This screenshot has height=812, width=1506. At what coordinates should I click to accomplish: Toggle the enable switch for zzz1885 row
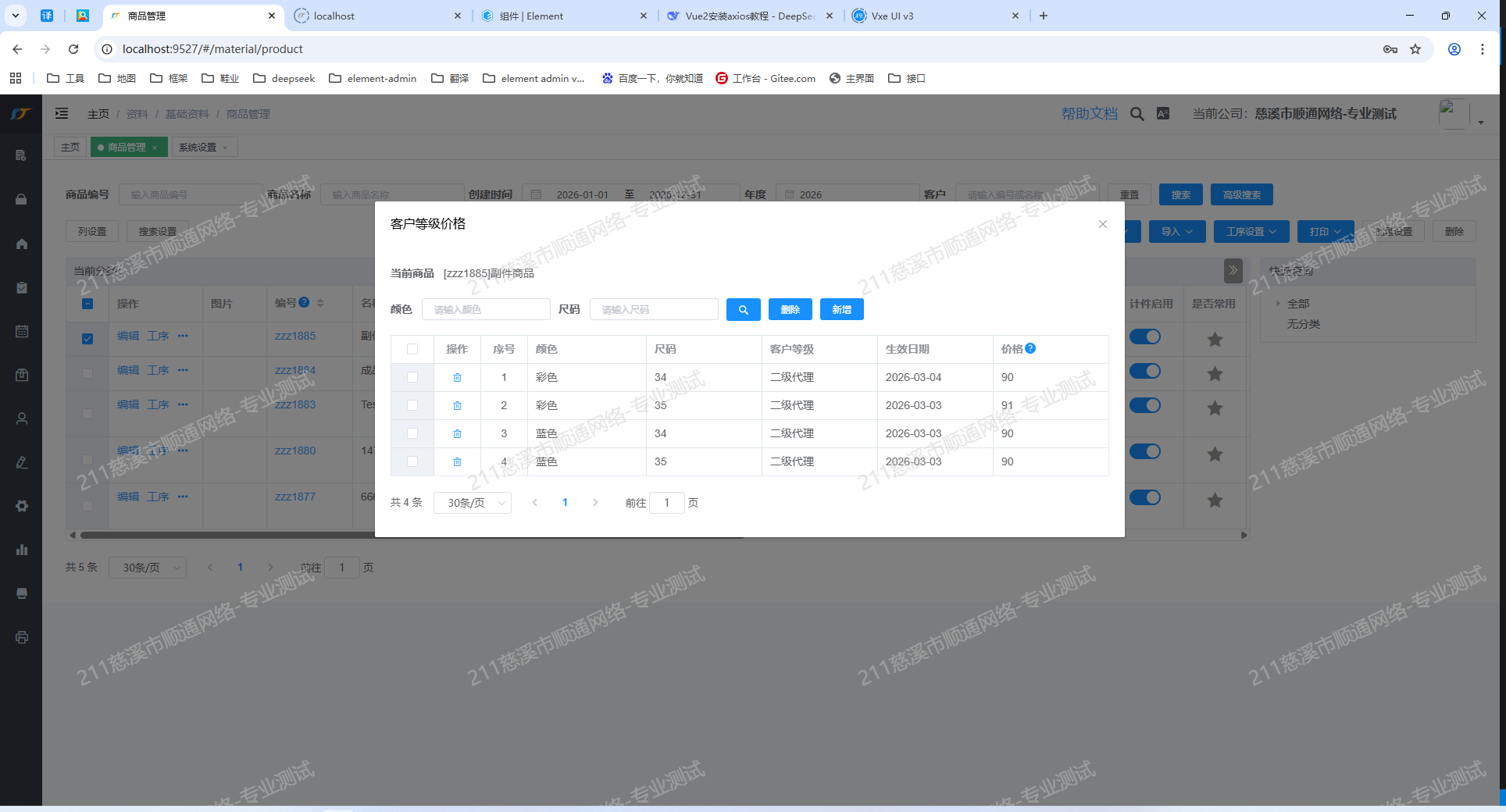point(1144,337)
